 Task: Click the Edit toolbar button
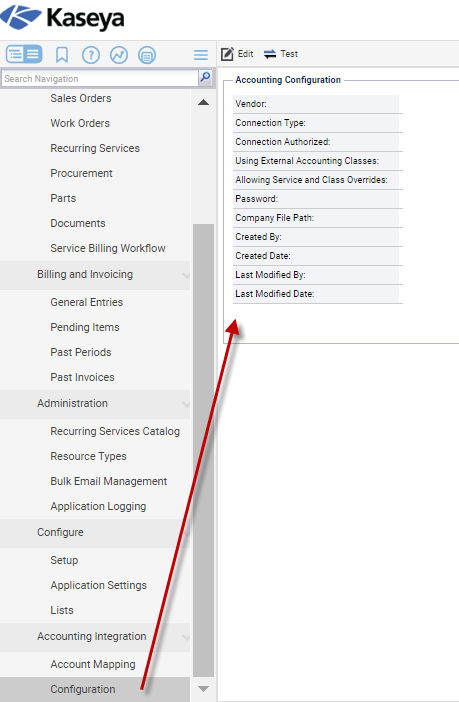click(x=237, y=54)
